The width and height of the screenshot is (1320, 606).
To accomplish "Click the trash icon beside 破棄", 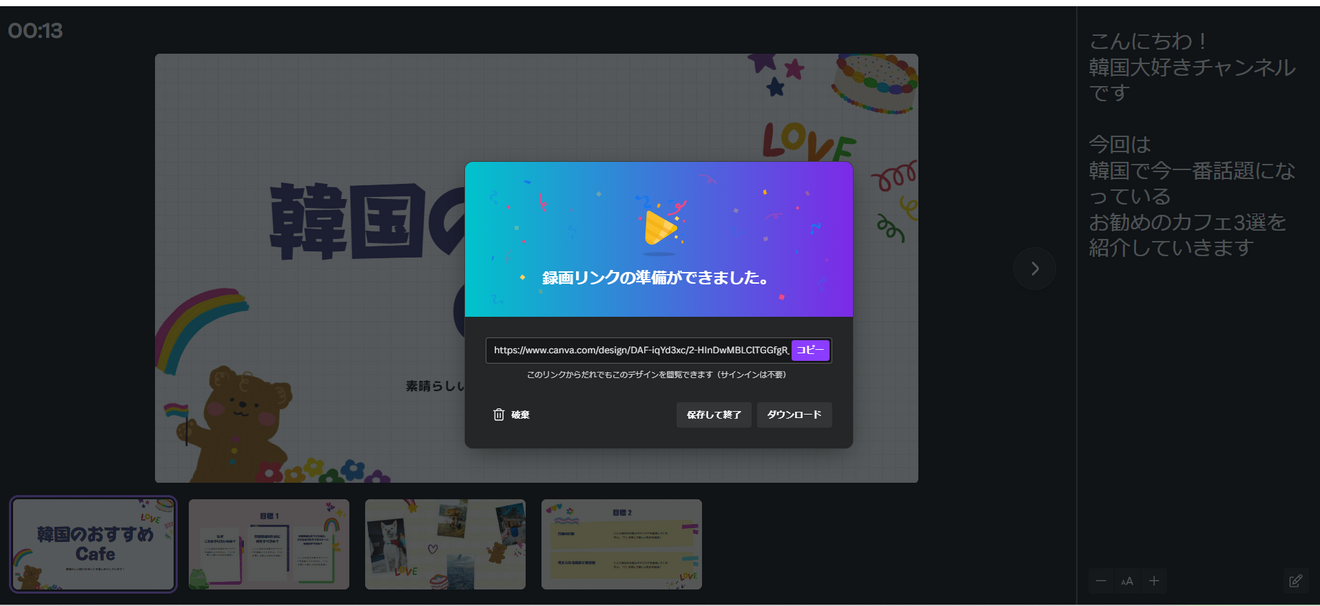I will 500,414.
